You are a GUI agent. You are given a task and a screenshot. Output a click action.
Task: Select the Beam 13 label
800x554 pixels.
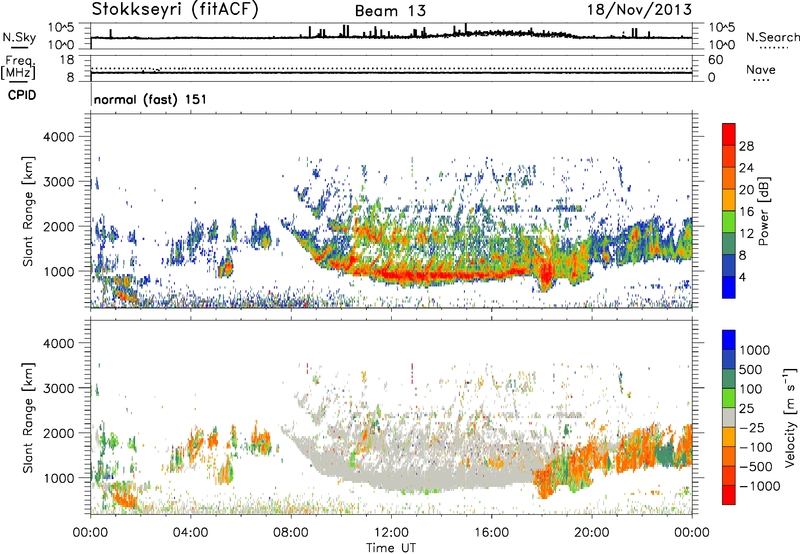tap(390, 11)
